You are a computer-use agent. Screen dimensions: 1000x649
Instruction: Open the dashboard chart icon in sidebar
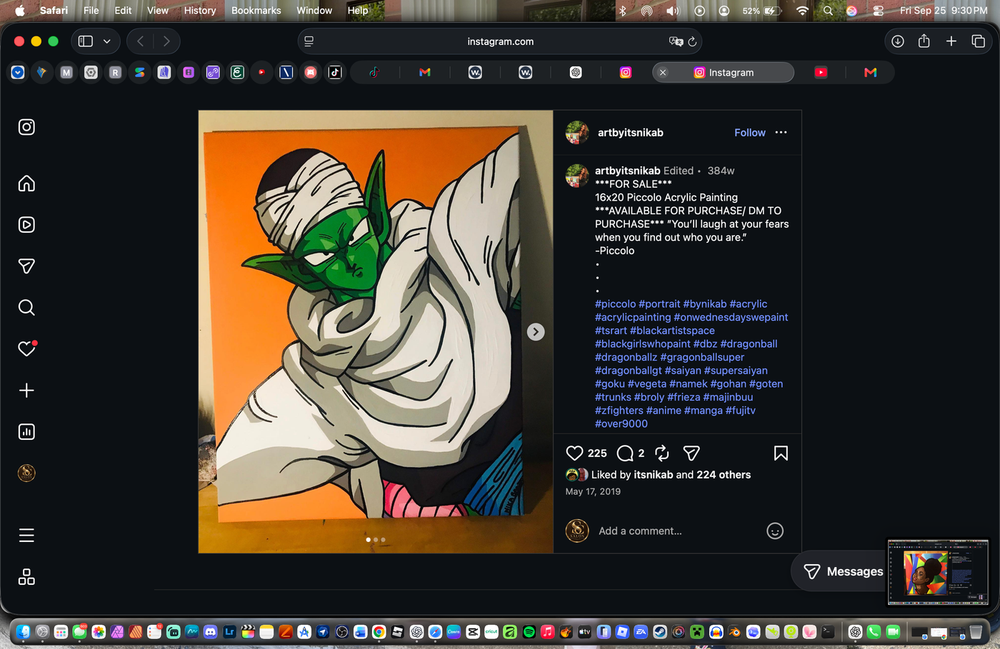click(26, 432)
